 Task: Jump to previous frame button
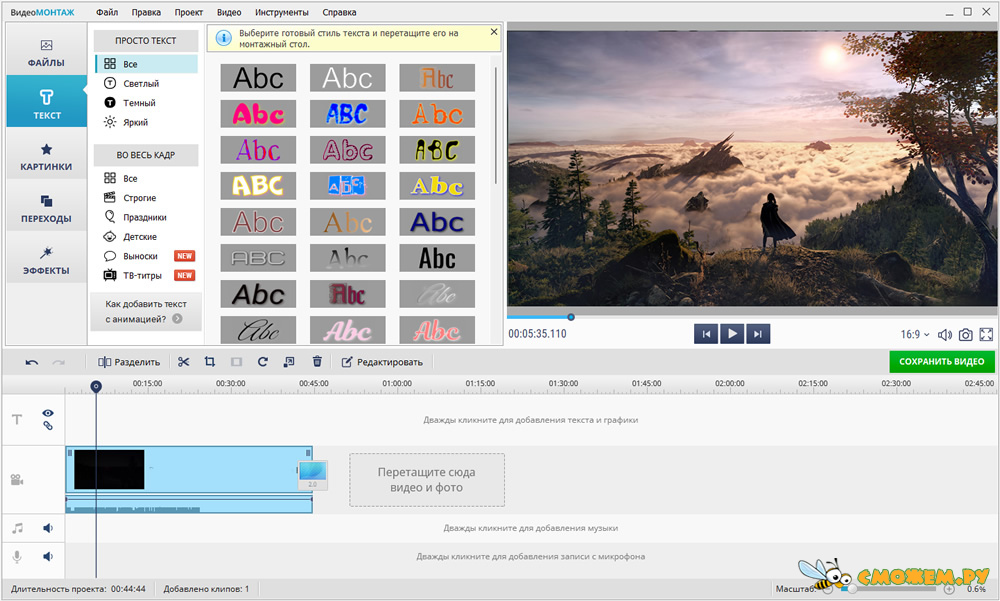tap(706, 334)
